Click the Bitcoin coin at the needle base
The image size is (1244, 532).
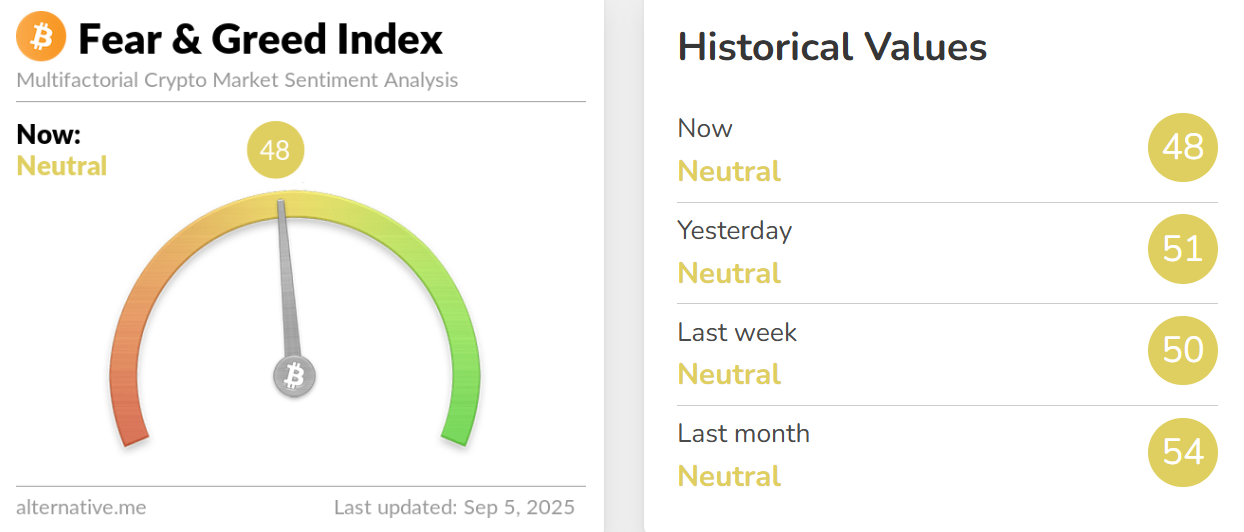[294, 377]
